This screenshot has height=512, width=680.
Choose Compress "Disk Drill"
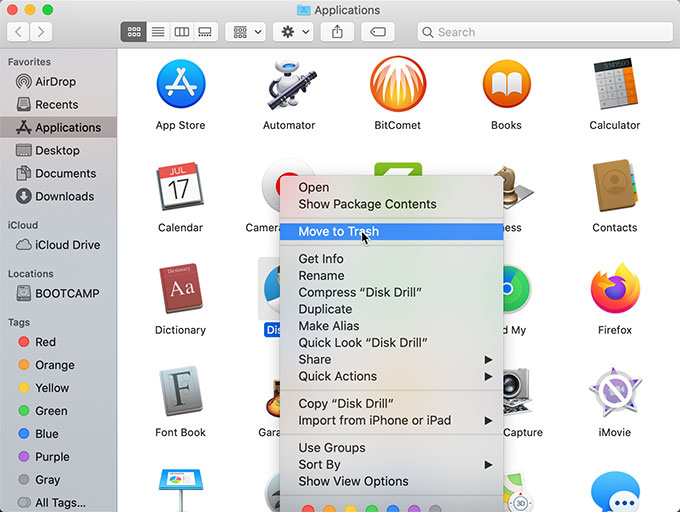(x=392, y=293)
